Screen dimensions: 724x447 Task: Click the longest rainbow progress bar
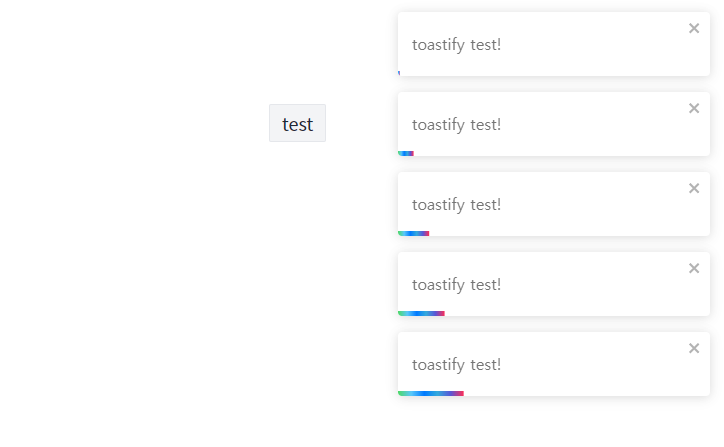tap(430, 393)
